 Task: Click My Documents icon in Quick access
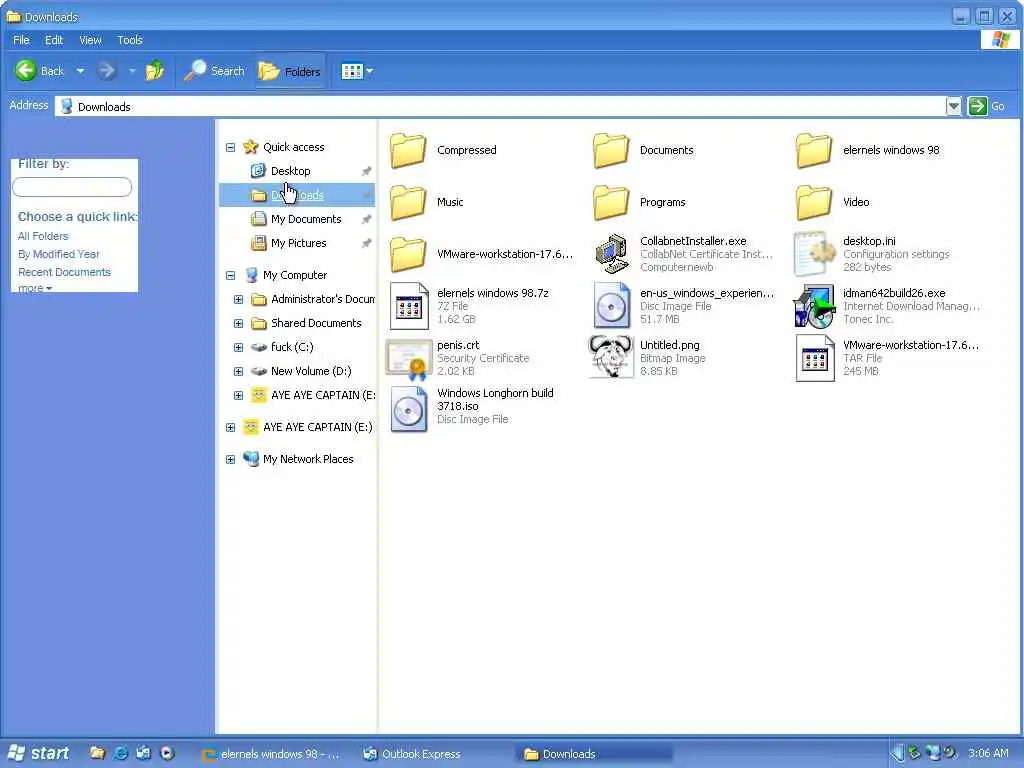click(x=259, y=219)
